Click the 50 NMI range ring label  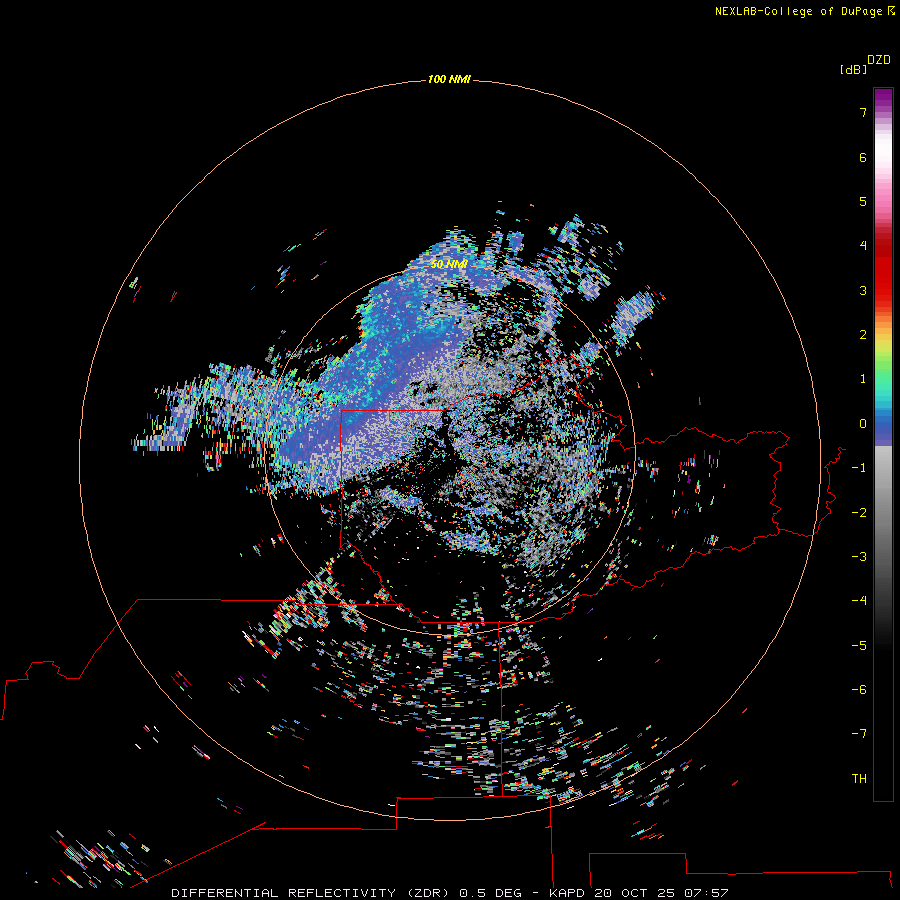449,265
